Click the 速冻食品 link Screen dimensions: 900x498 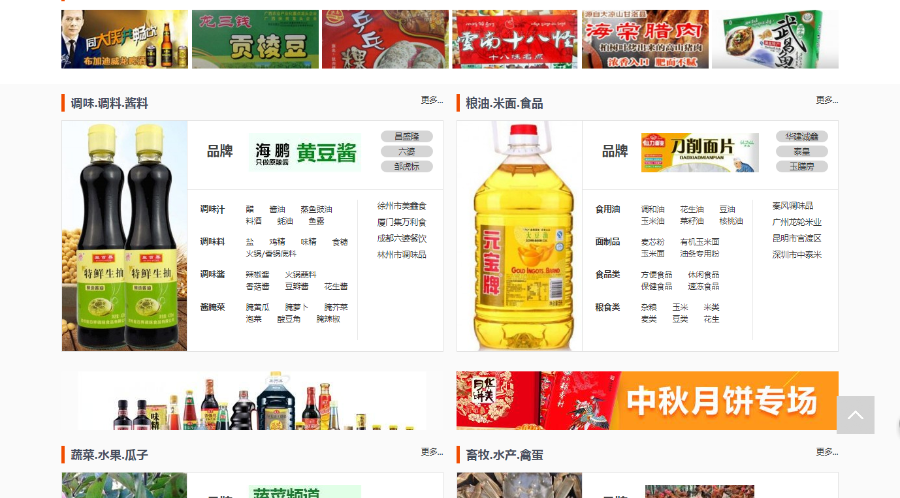click(x=703, y=286)
